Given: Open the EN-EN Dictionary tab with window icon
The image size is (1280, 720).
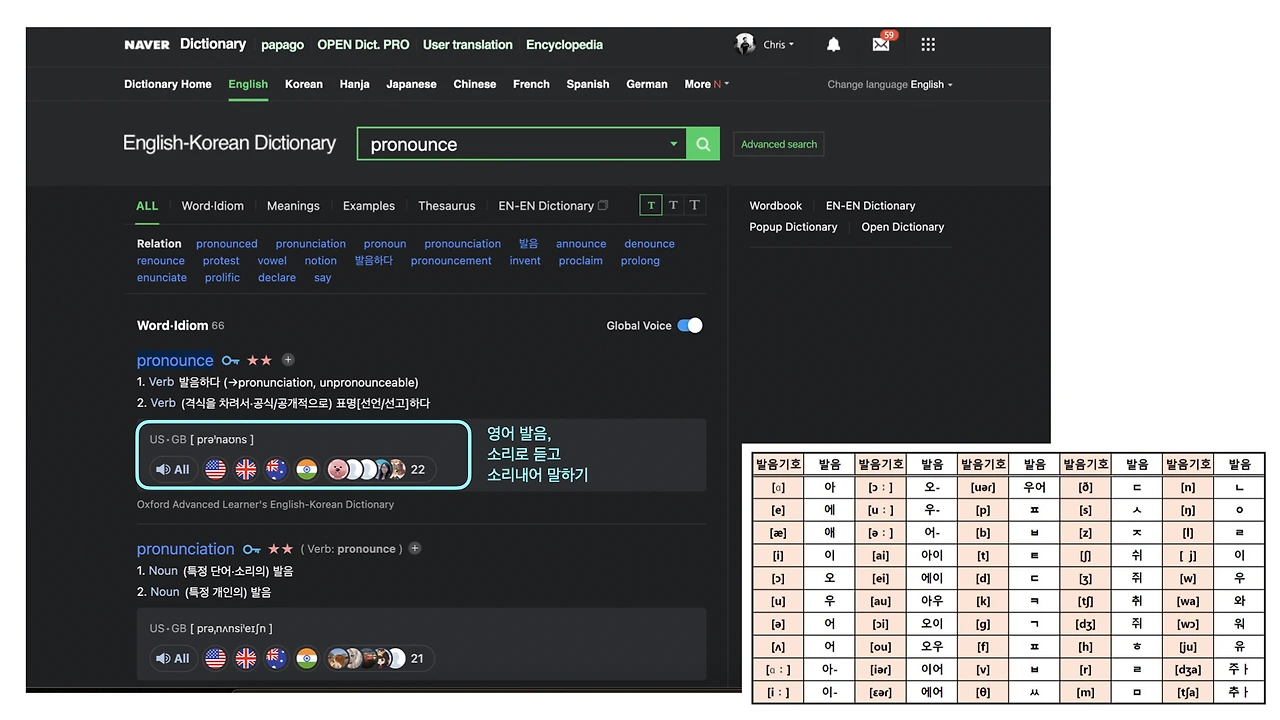Looking at the screenshot, I should [553, 206].
